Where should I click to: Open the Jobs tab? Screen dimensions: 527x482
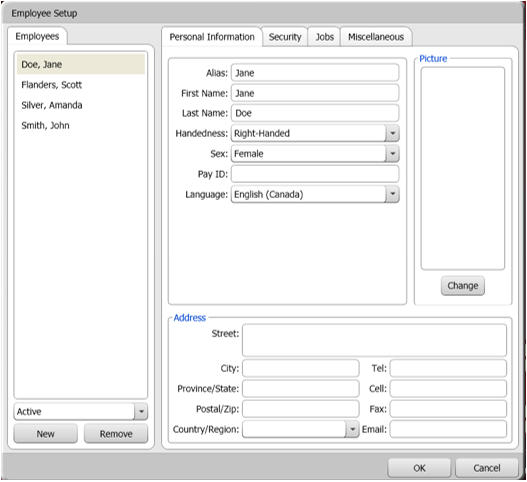click(324, 37)
